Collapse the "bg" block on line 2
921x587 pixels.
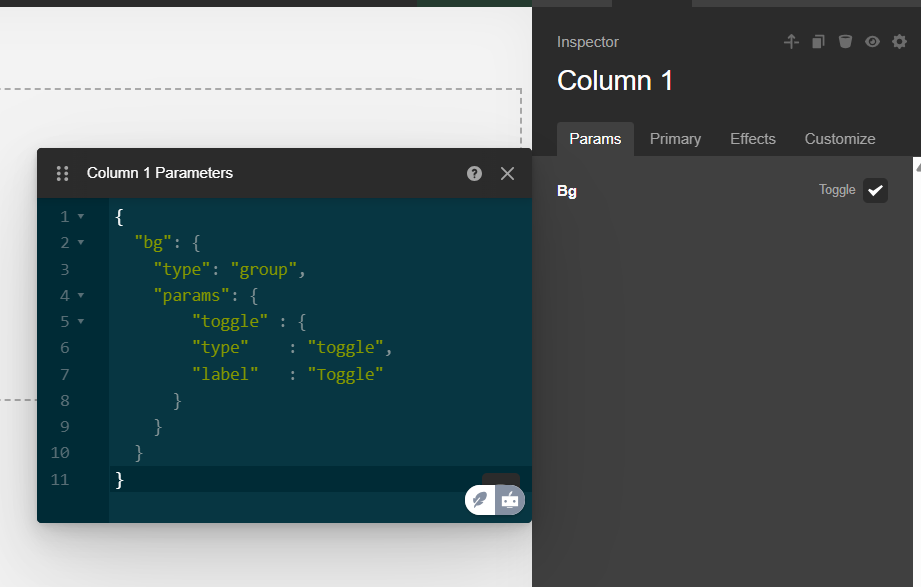coord(81,243)
